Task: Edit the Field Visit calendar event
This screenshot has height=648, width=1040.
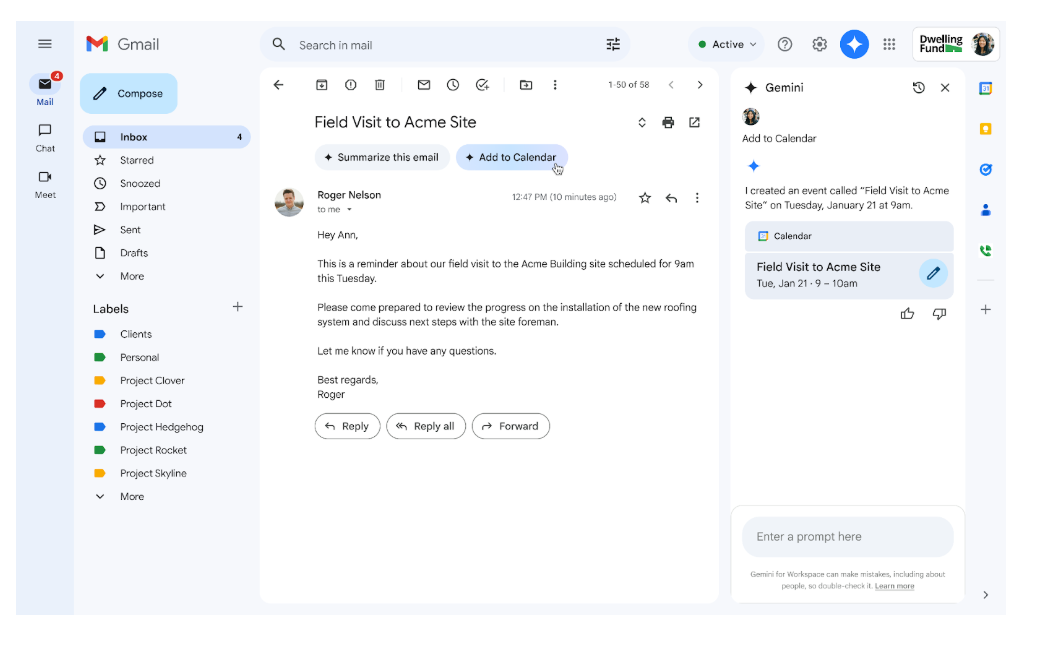Action: pos(932,273)
